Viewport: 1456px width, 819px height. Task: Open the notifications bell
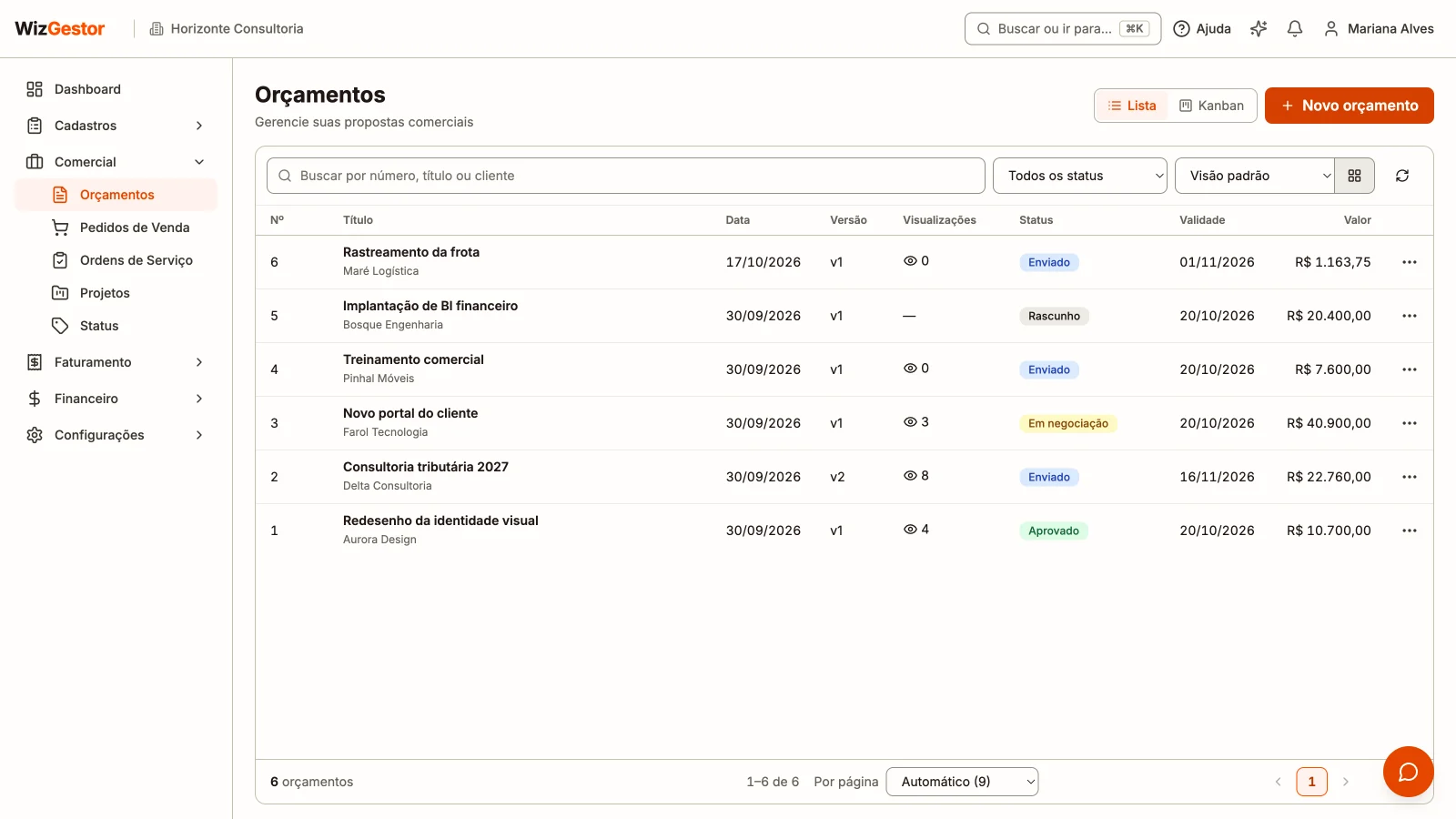1295,28
